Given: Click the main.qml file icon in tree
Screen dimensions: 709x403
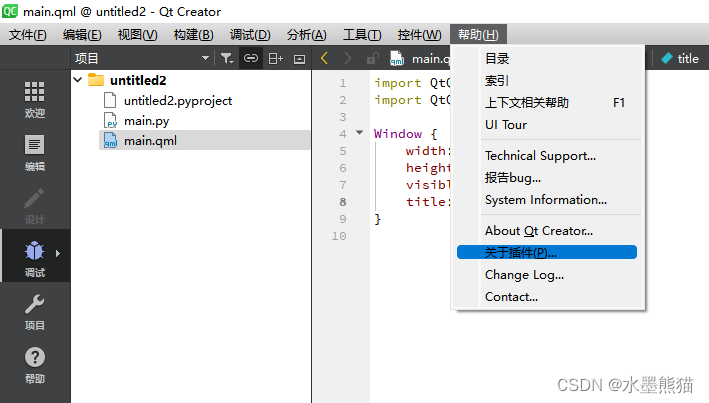Looking at the screenshot, I should tap(110, 141).
